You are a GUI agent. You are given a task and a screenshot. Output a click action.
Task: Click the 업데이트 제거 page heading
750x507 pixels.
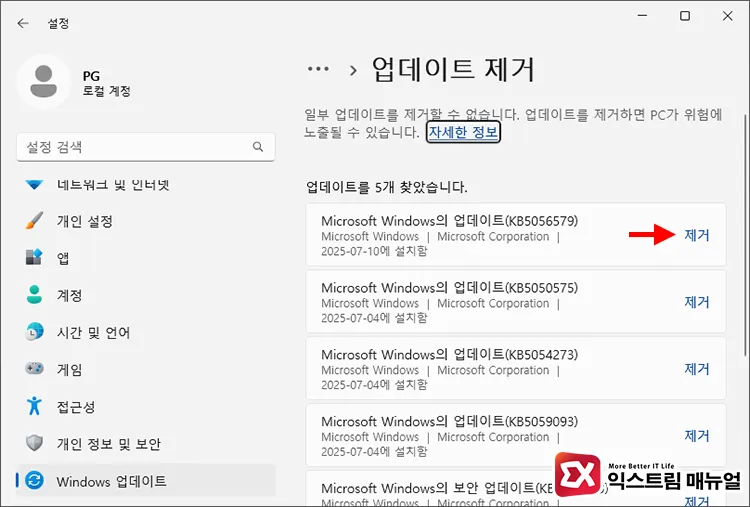452,69
